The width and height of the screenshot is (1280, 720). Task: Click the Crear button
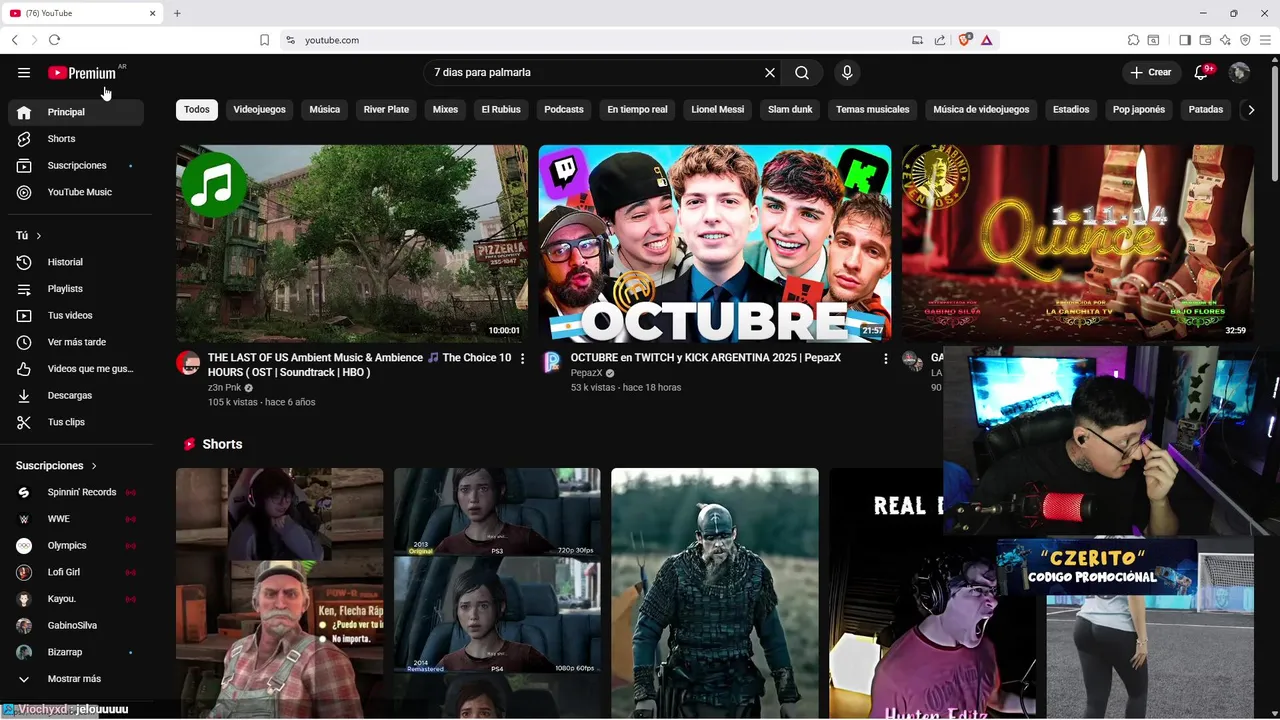click(x=1150, y=73)
